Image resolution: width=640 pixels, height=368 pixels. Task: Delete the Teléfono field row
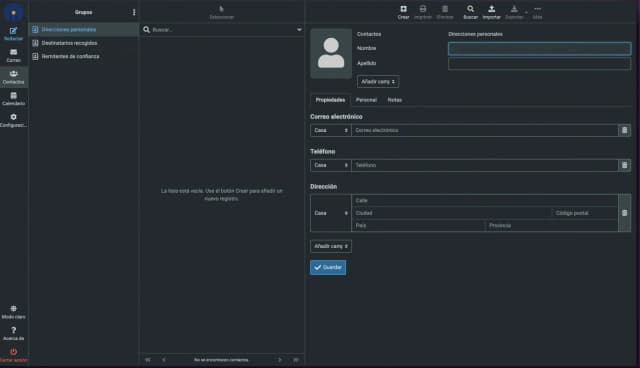624,165
